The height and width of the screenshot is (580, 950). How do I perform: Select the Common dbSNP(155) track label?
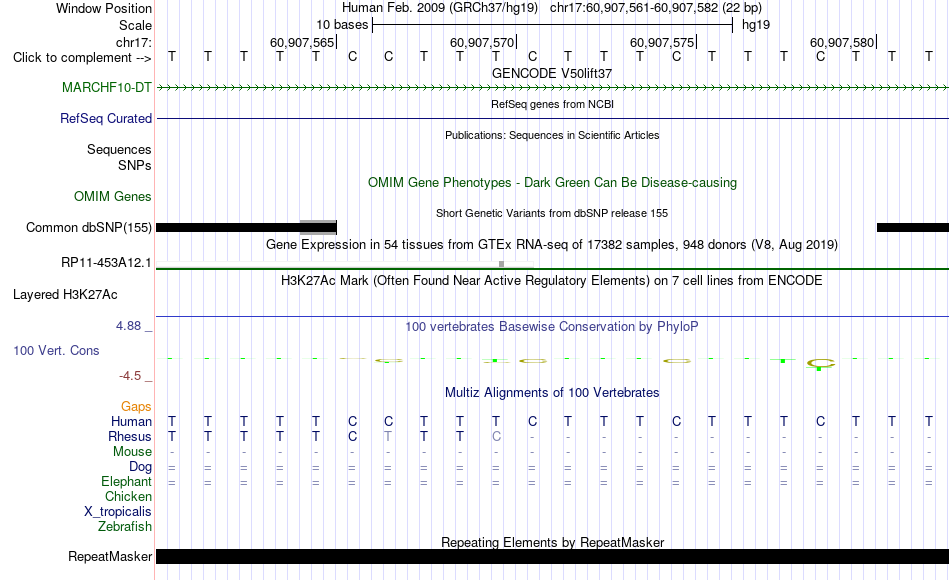pyautogui.click(x=89, y=228)
